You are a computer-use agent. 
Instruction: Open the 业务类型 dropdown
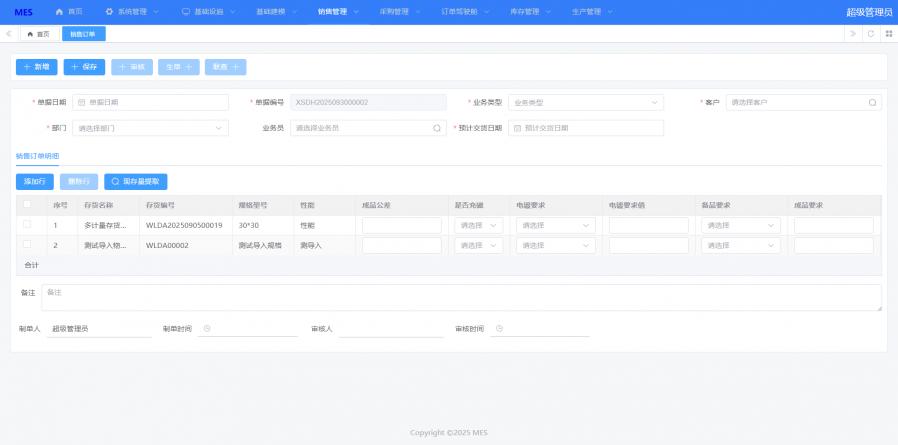pos(585,102)
